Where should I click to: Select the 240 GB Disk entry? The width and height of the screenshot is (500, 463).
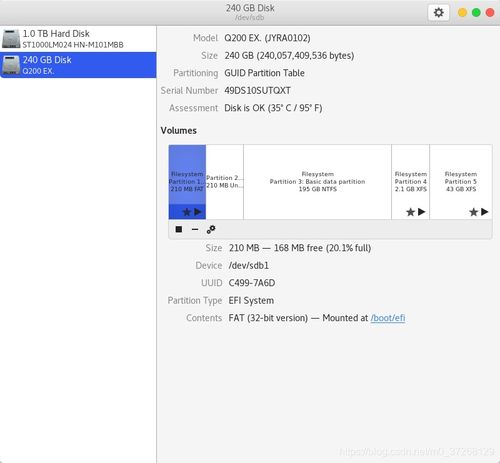pos(78,65)
